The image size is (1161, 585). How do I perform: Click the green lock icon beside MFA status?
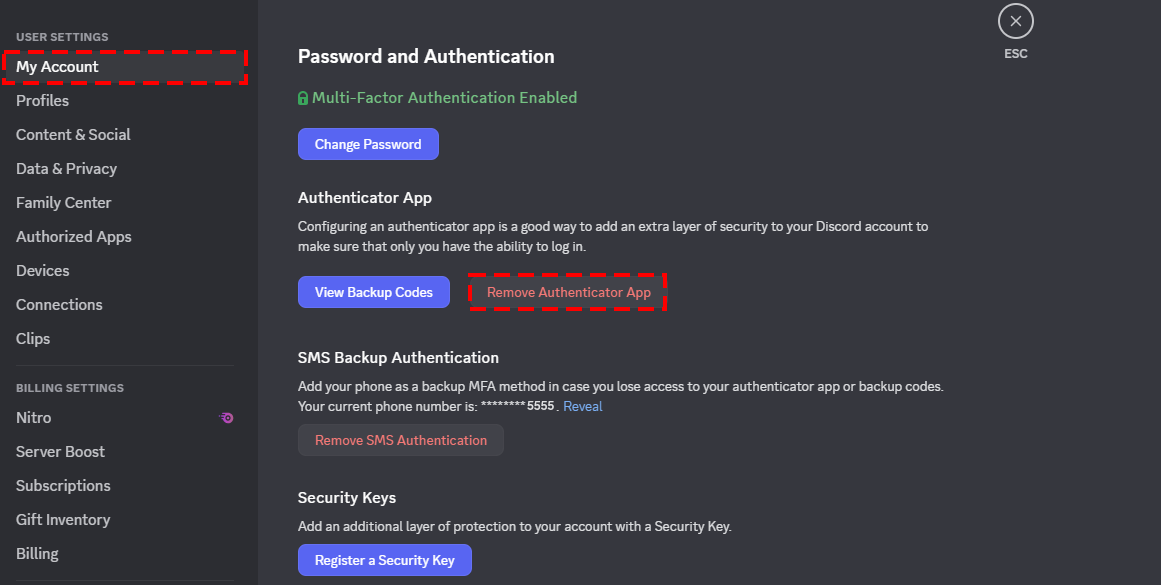pos(303,98)
